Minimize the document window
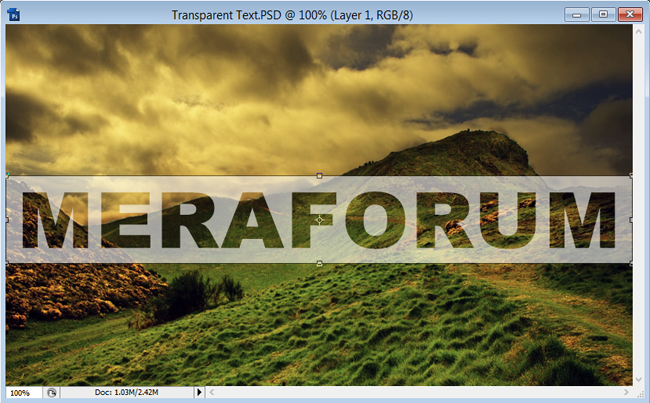The image size is (650, 403). [577, 14]
